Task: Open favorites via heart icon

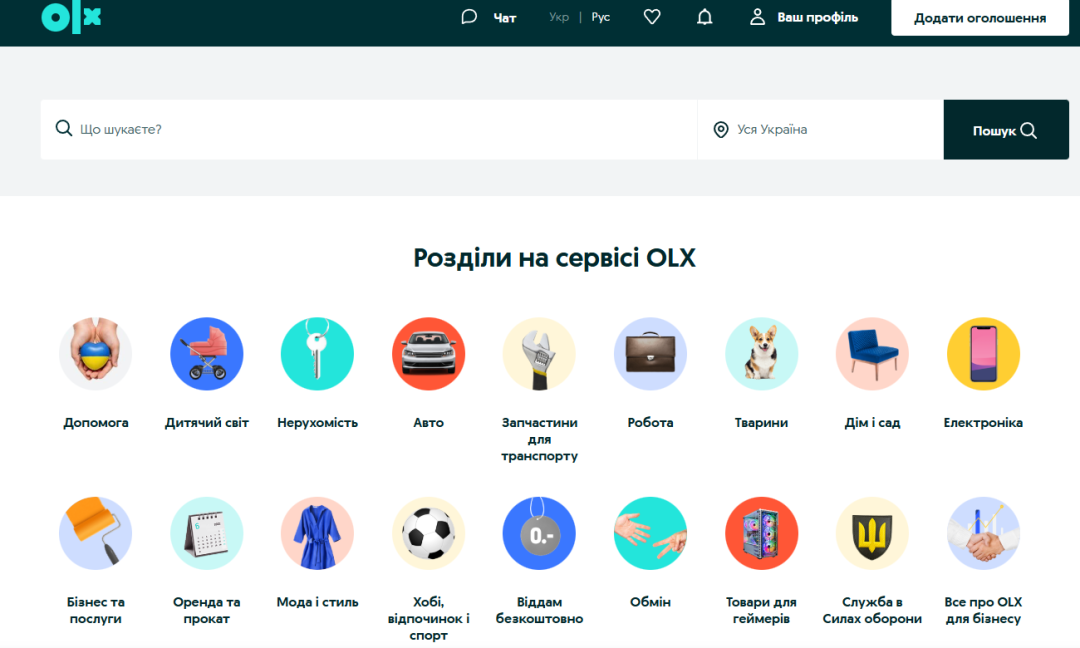Action: pyautogui.click(x=652, y=17)
